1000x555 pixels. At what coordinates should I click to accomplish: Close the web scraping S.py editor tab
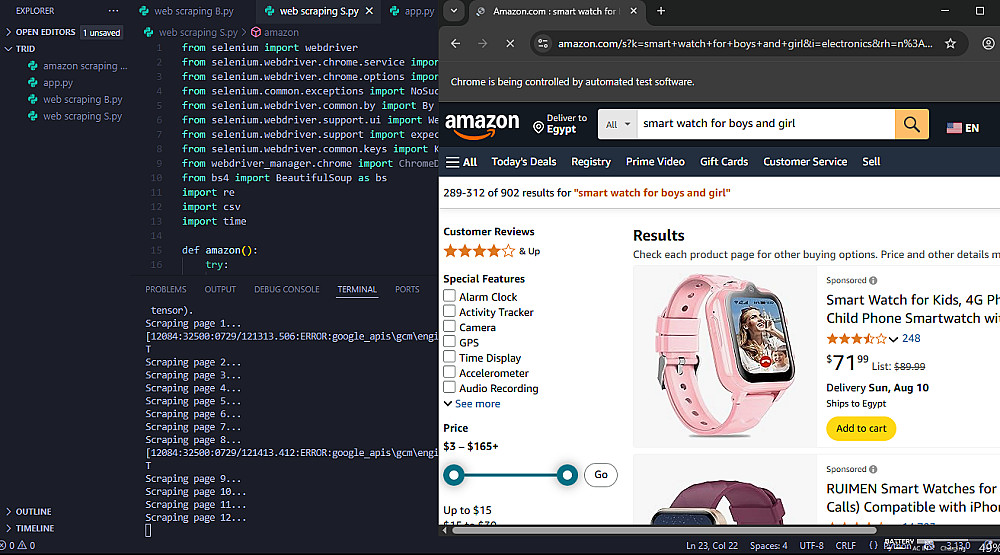(x=369, y=11)
